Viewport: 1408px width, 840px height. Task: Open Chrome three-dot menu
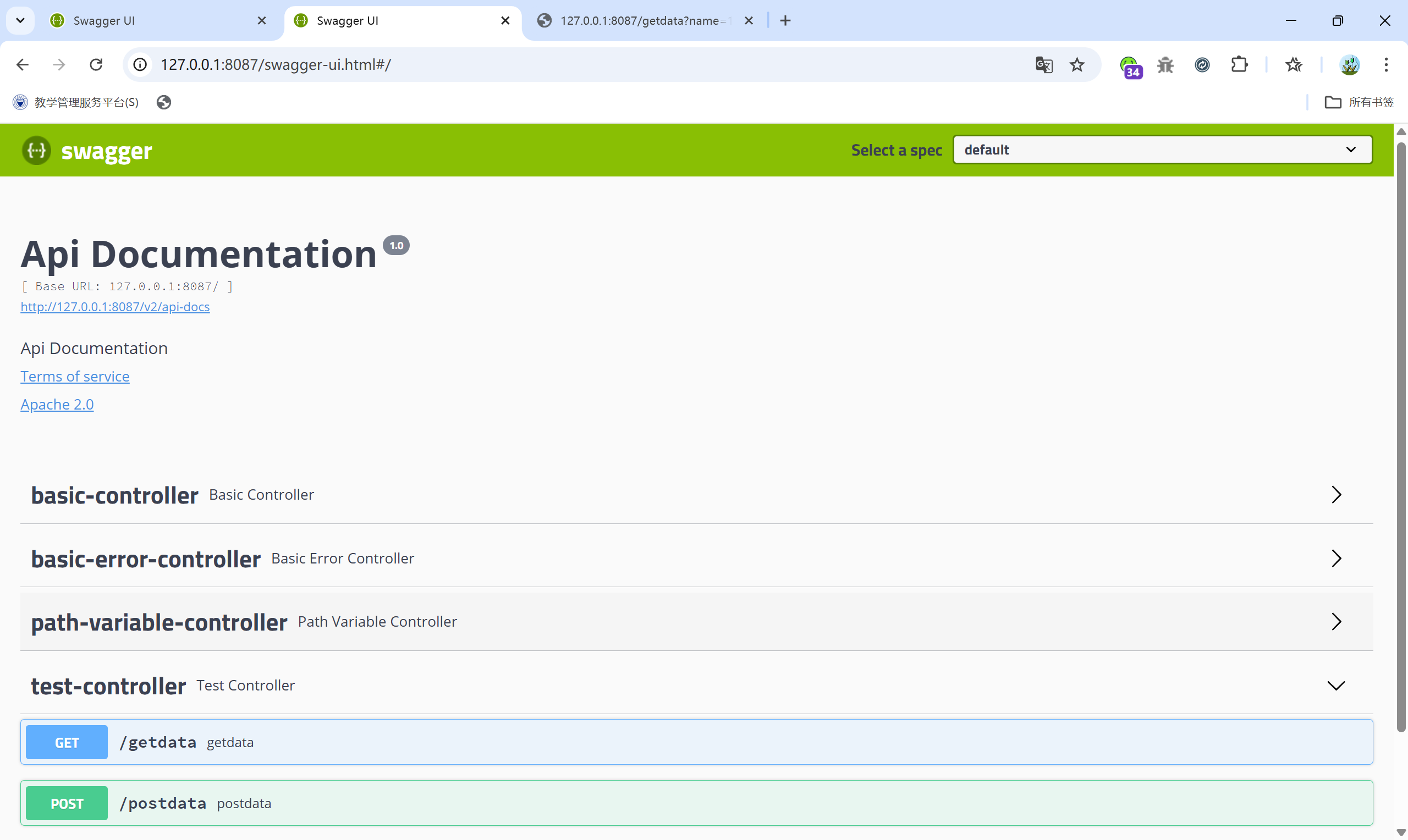(1386, 65)
